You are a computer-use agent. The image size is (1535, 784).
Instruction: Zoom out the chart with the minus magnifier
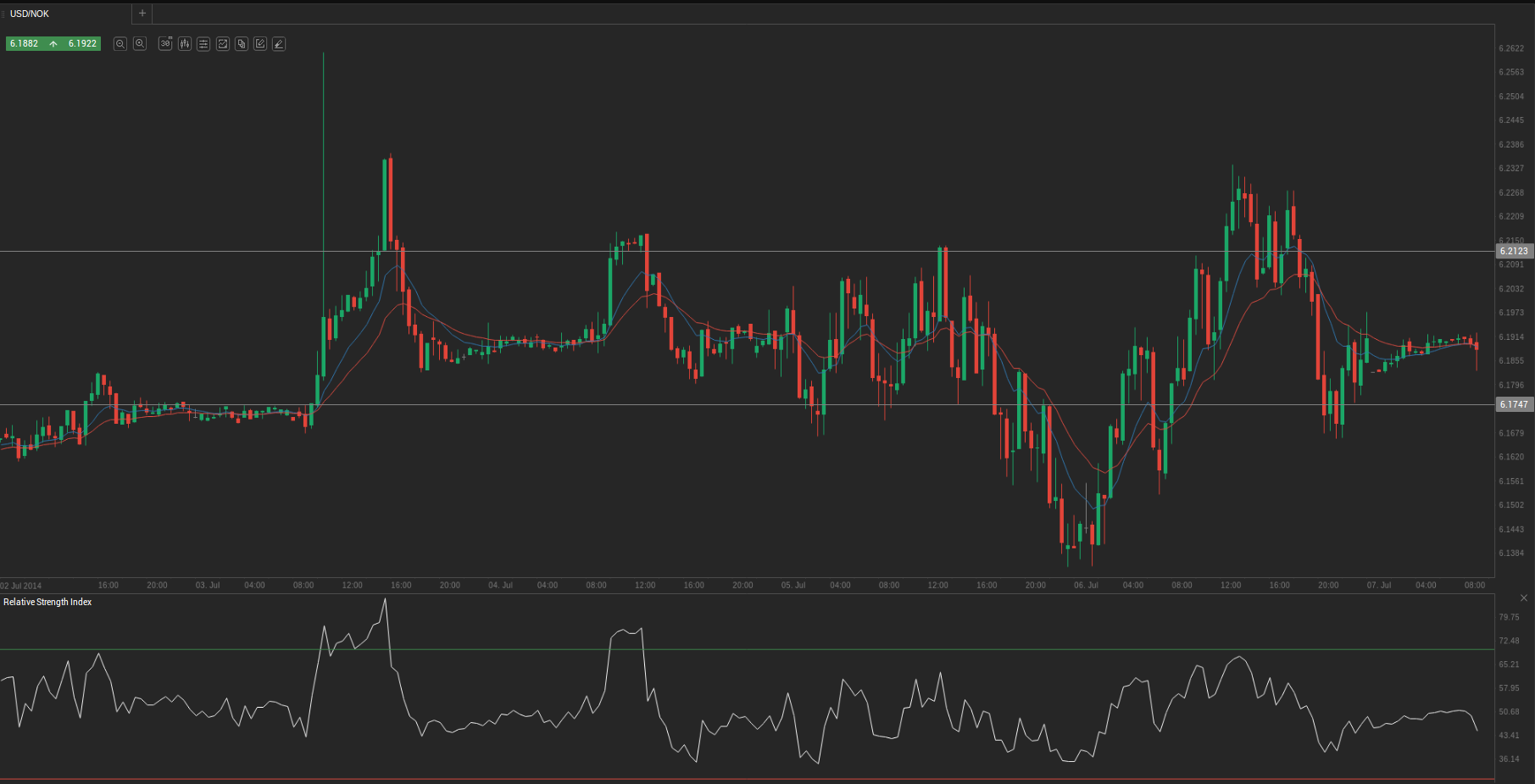(120, 43)
